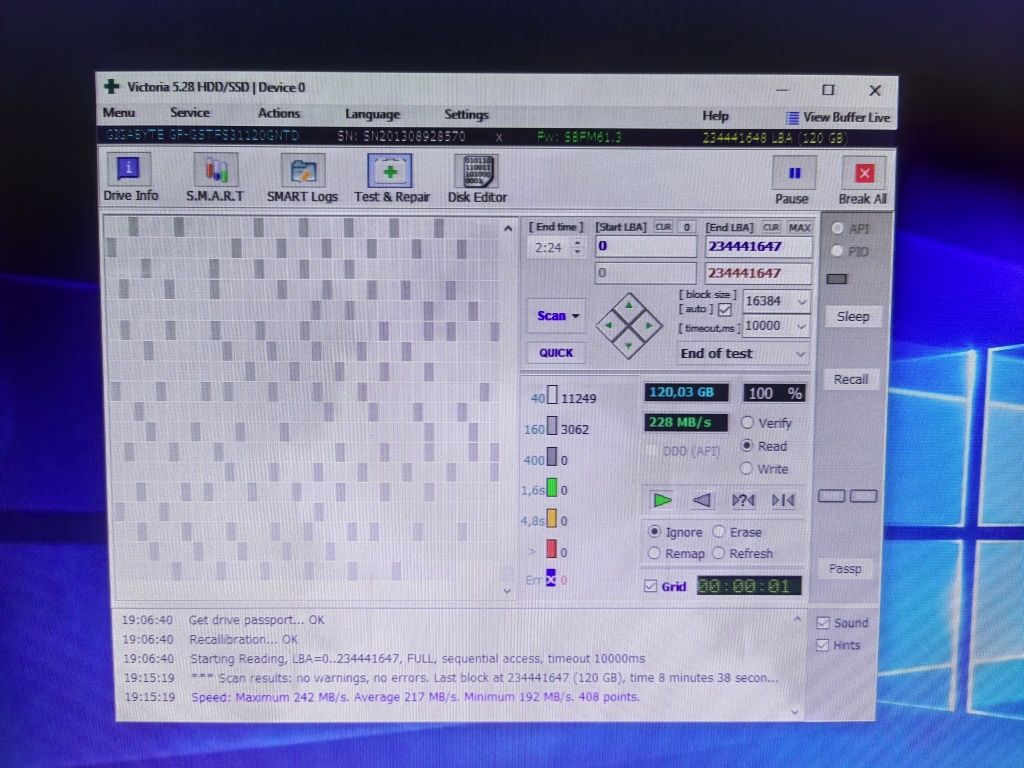Click the QUICK scan button
The height and width of the screenshot is (768, 1024).
(556, 353)
